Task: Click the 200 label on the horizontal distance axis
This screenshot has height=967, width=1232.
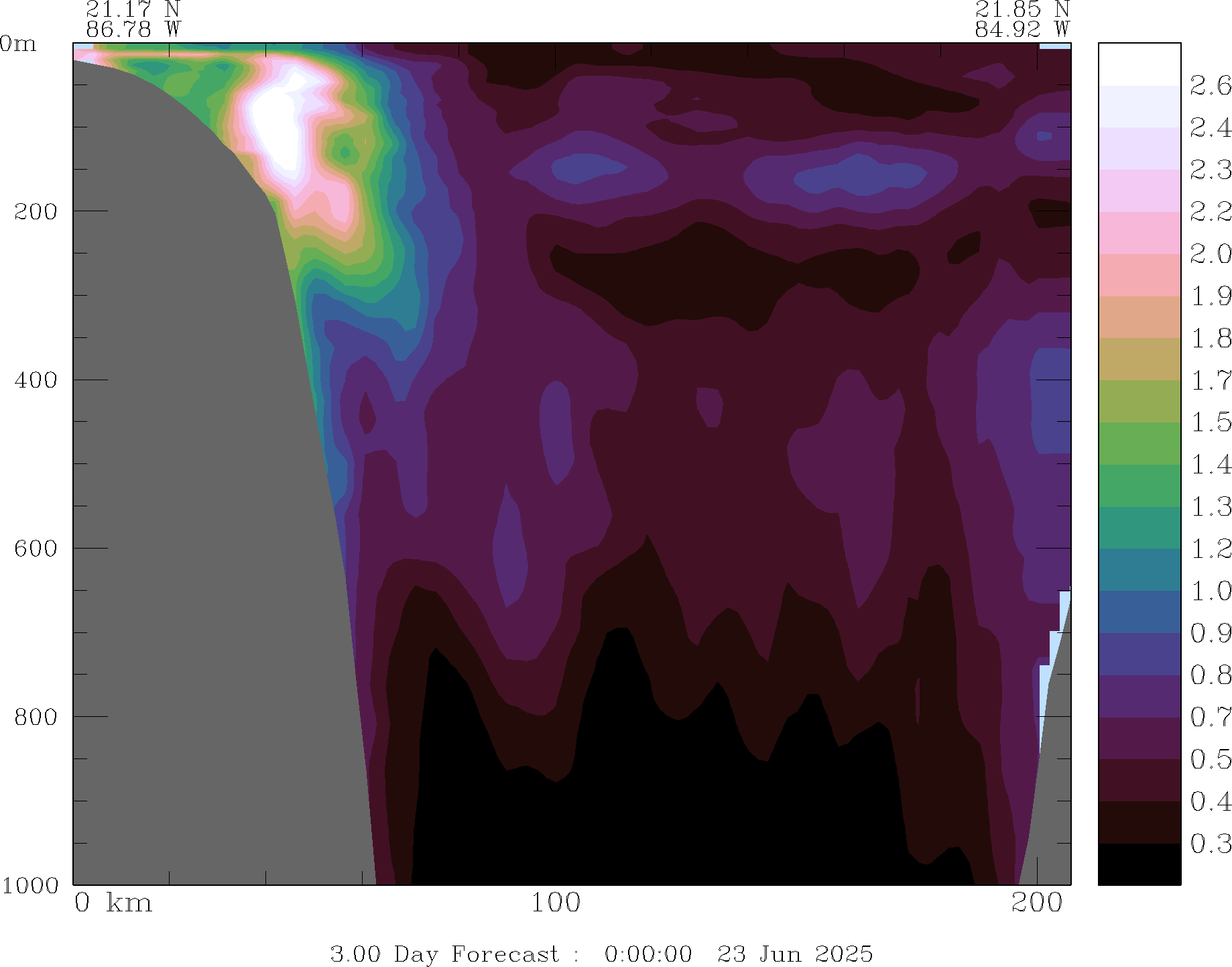Action: [1037, 903]
